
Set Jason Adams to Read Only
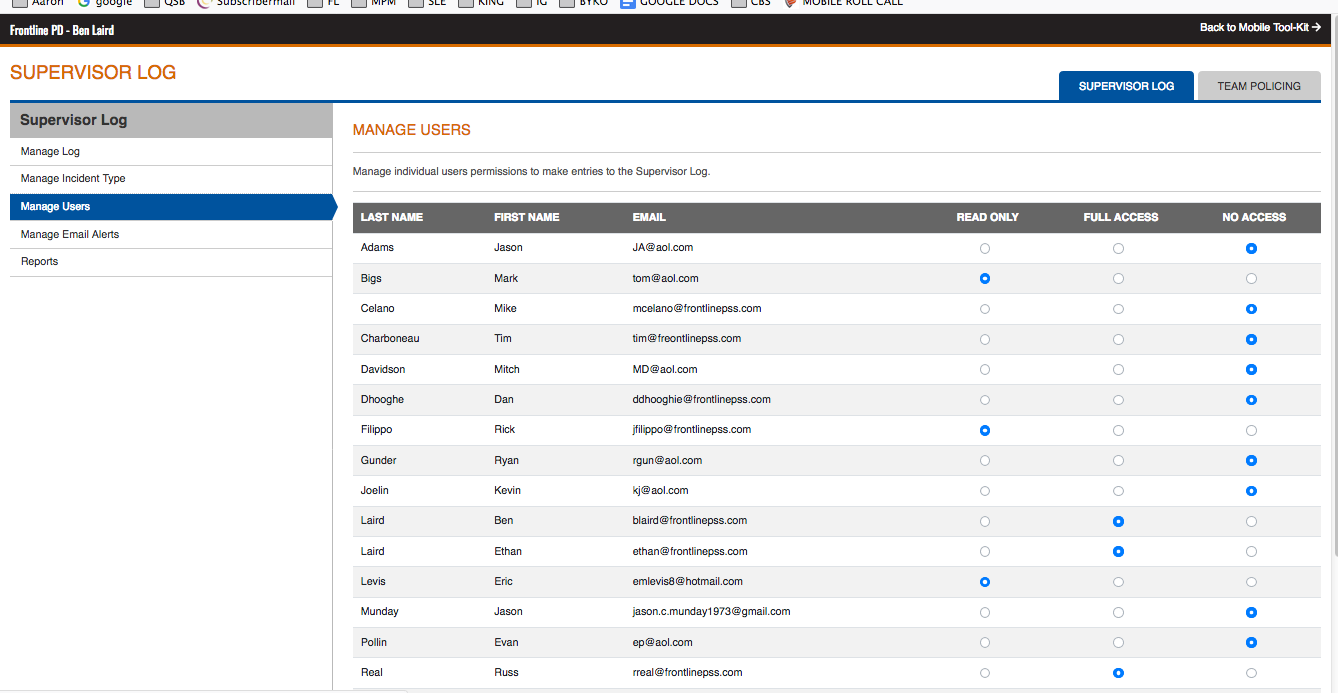(x=985, y=248)
